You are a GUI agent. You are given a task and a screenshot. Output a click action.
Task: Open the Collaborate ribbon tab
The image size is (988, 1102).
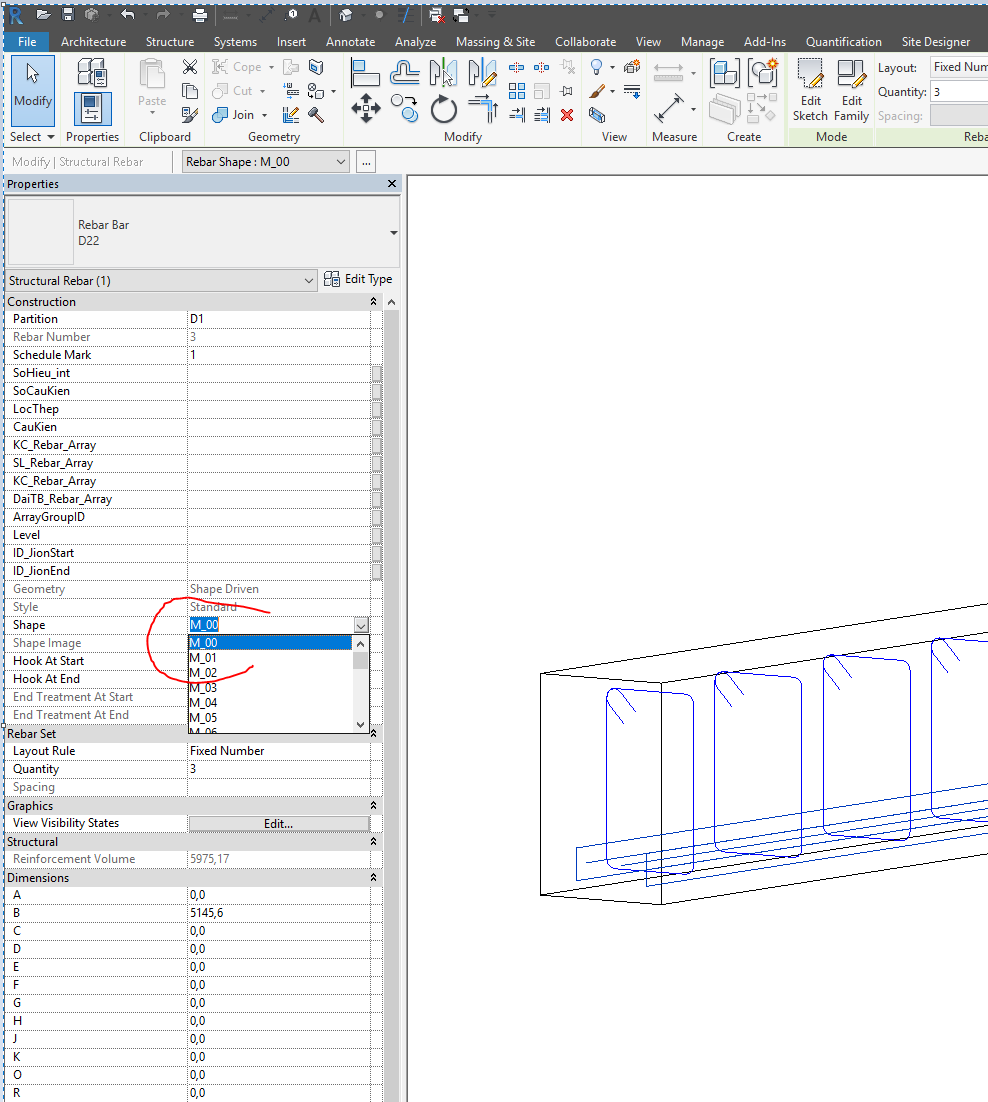click(585, 41)
